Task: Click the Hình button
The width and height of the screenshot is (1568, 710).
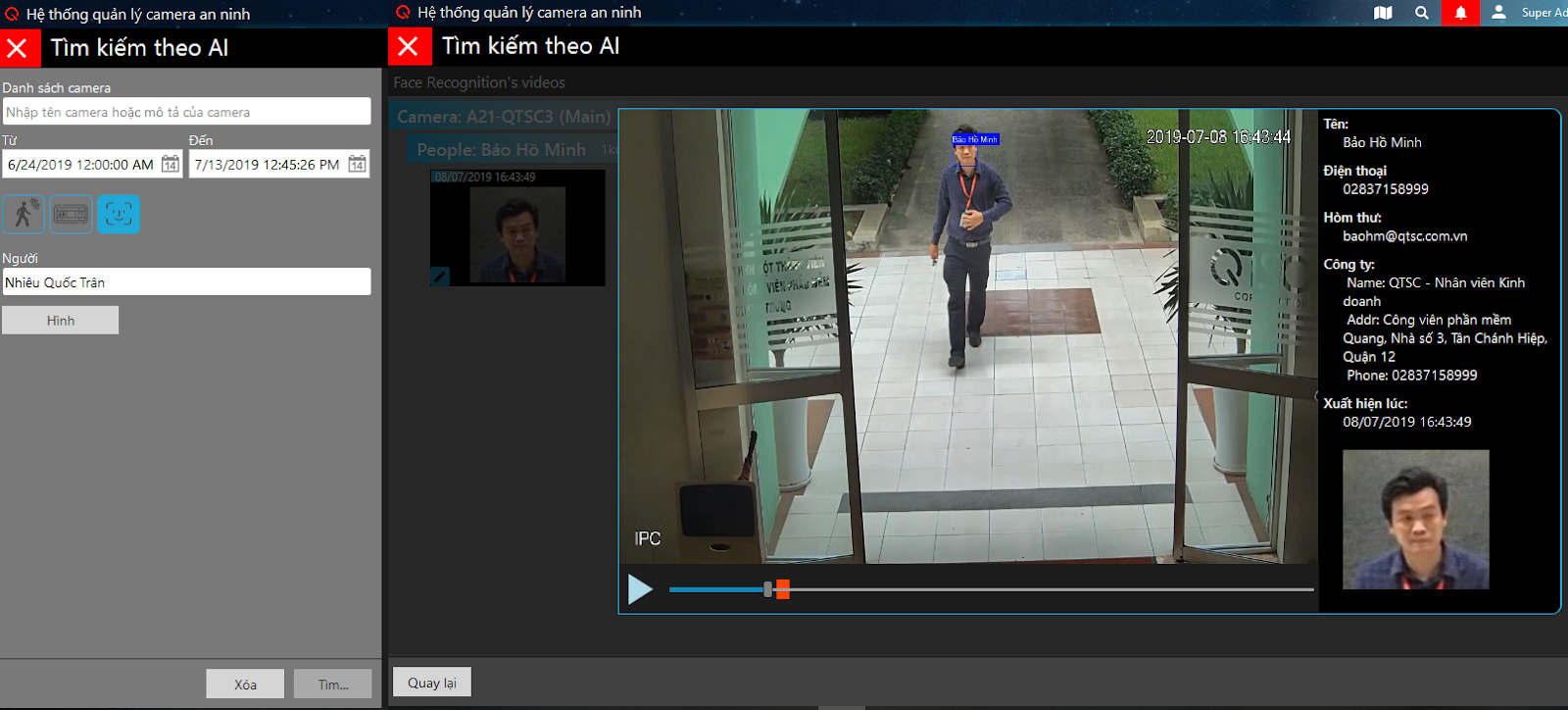Action: coord(61,321)
